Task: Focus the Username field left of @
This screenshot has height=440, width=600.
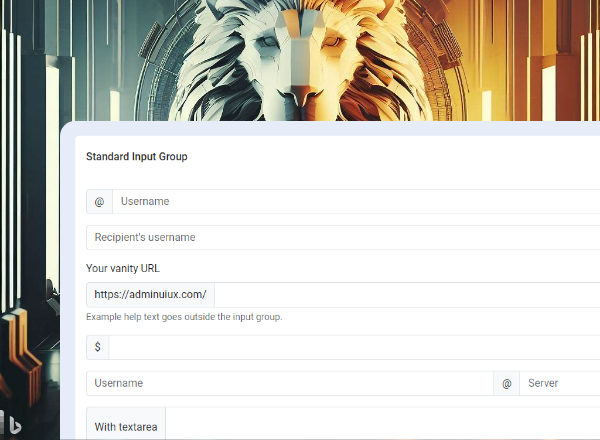Action: [x=290, y=384]
